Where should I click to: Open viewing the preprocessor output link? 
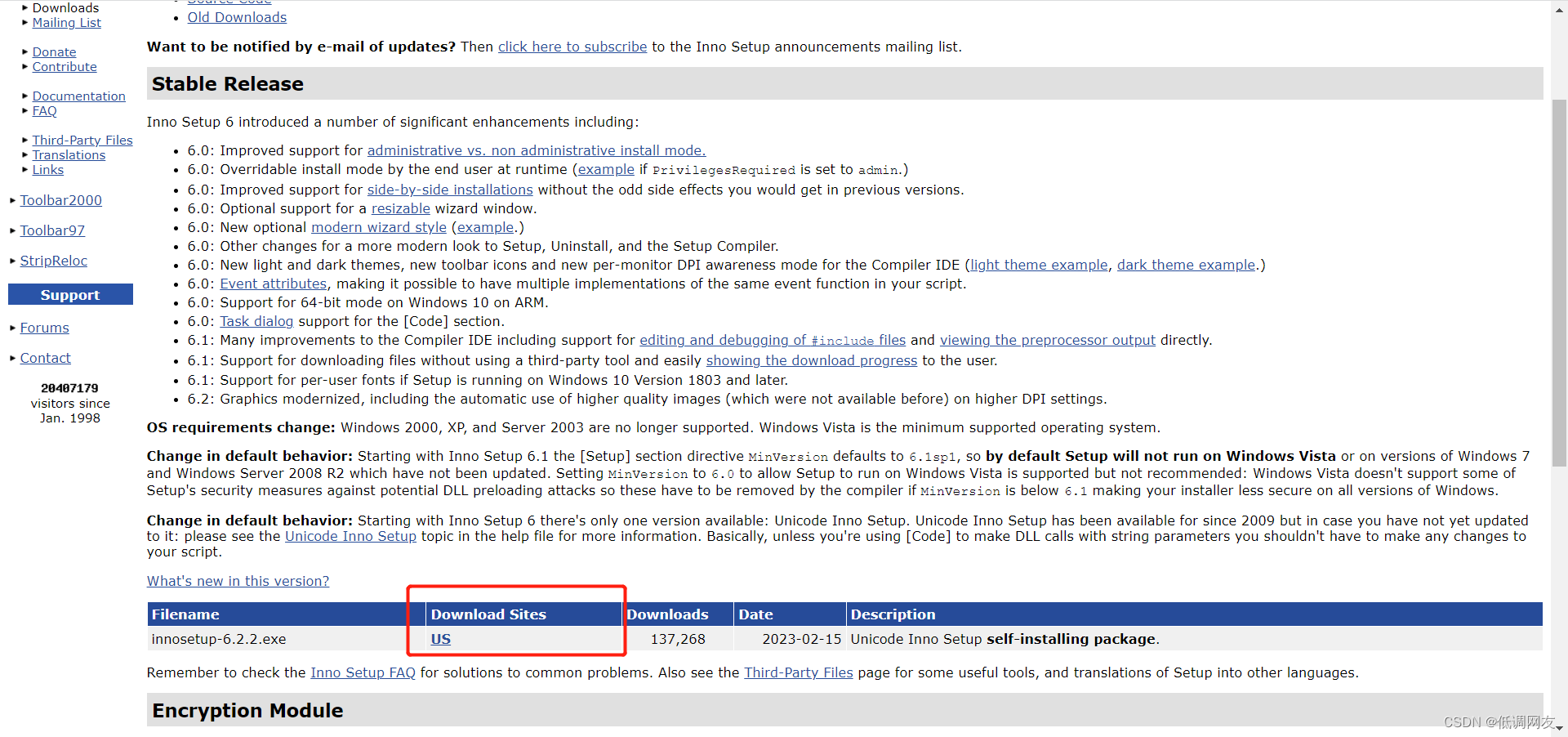(1048, 340)
